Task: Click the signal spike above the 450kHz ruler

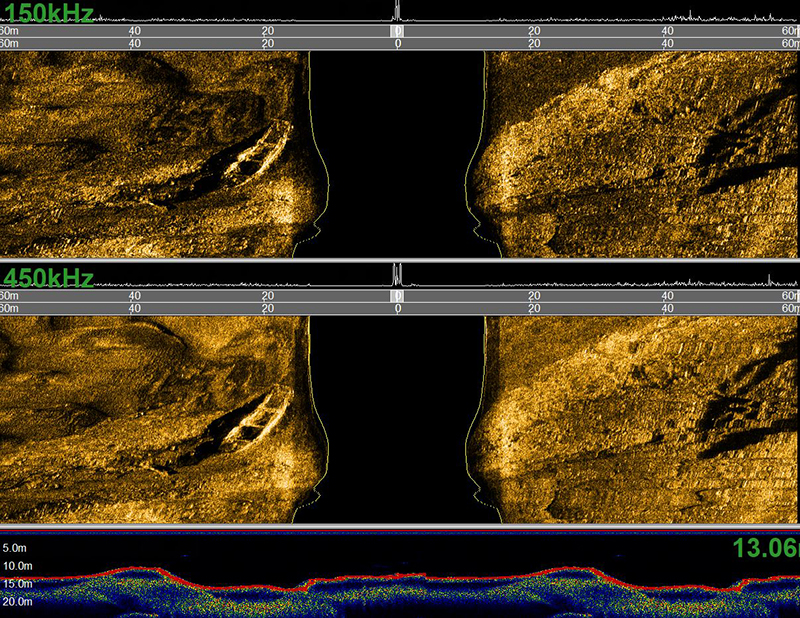Action: tap(397, 274)
